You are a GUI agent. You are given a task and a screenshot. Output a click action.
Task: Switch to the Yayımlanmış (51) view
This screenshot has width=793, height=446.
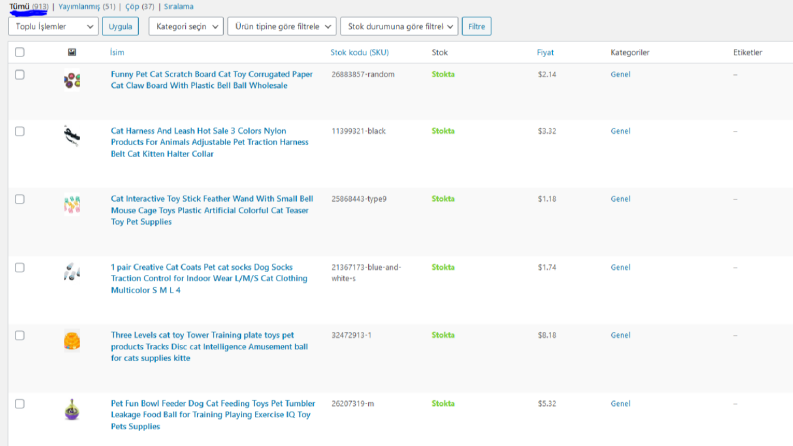pyautogui.click(x=86, y=7)
